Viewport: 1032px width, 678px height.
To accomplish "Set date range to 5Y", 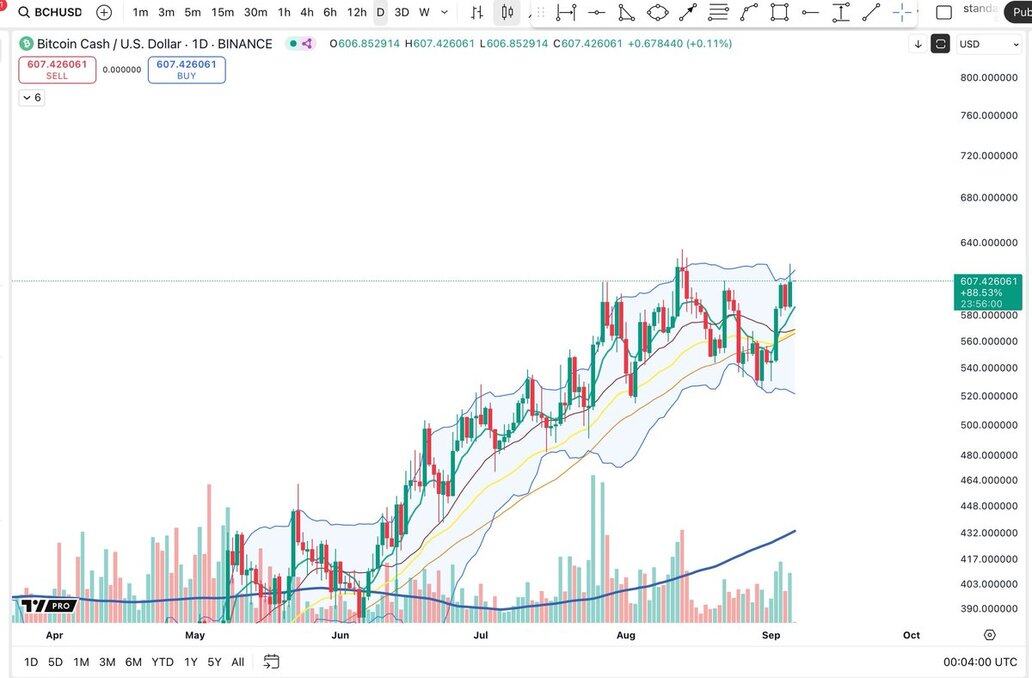I will point(215,662).
